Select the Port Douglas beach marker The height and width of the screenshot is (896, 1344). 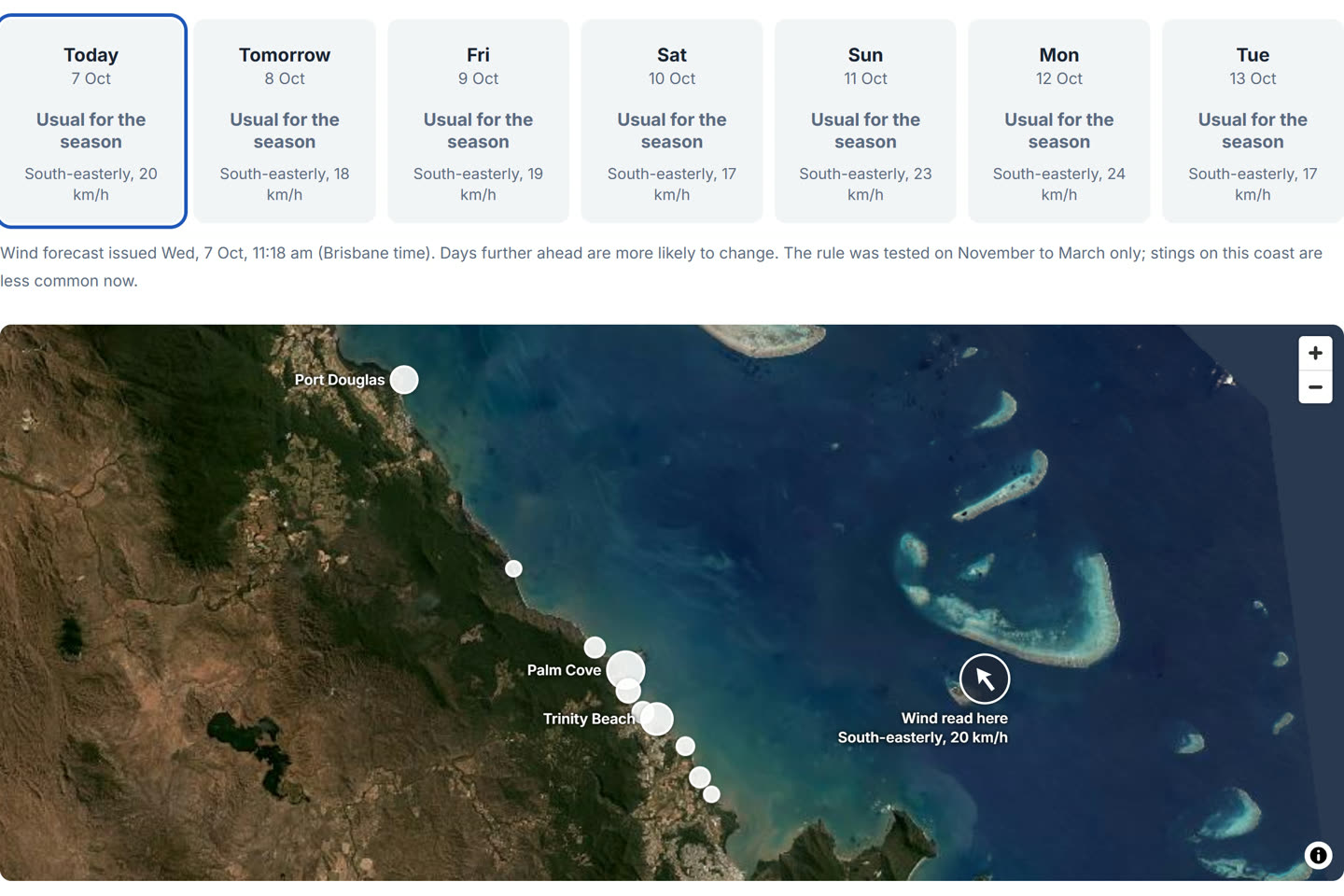(404, 380)
